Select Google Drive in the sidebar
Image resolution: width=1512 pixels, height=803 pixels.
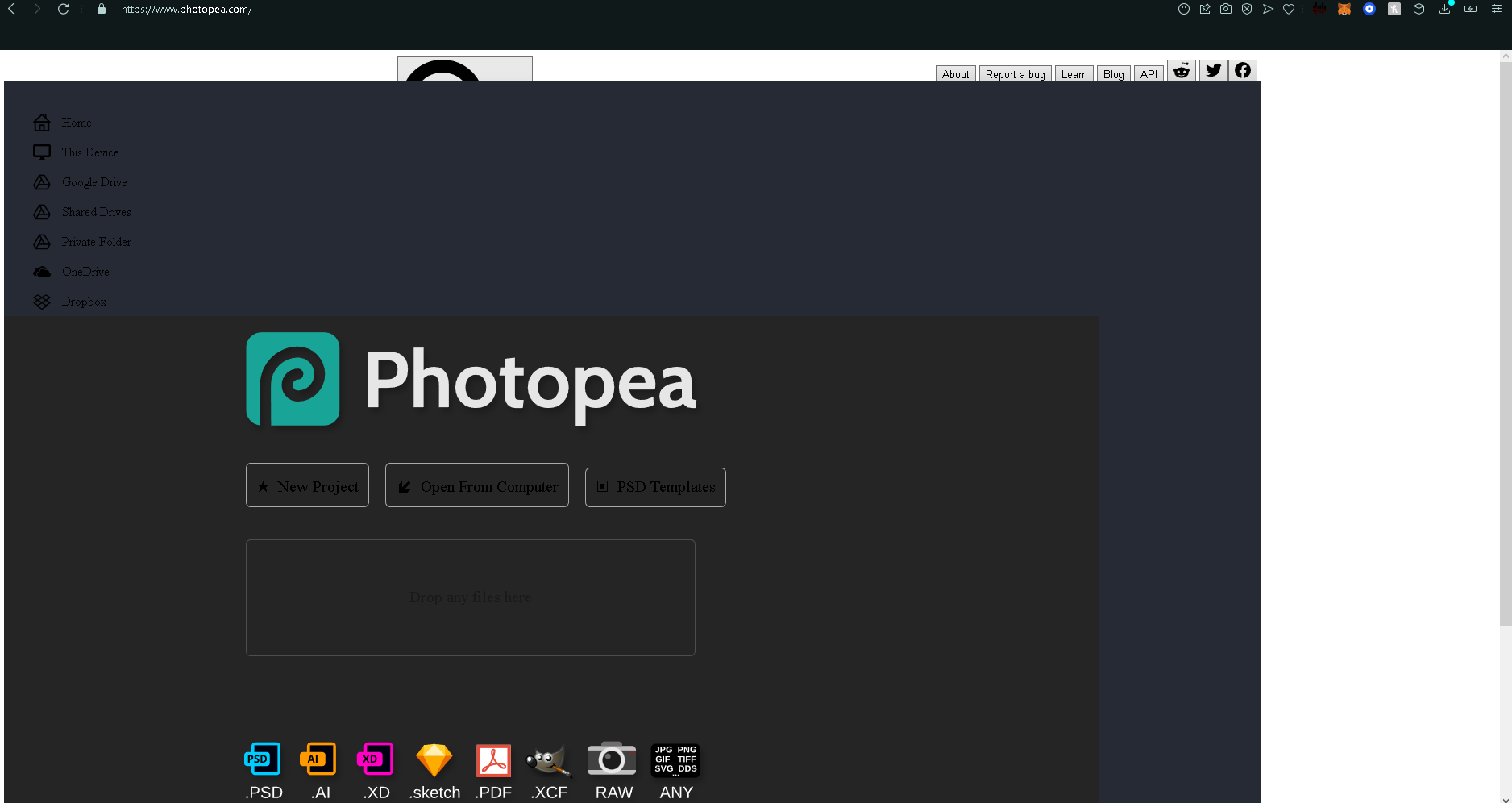tap(94, 182)
